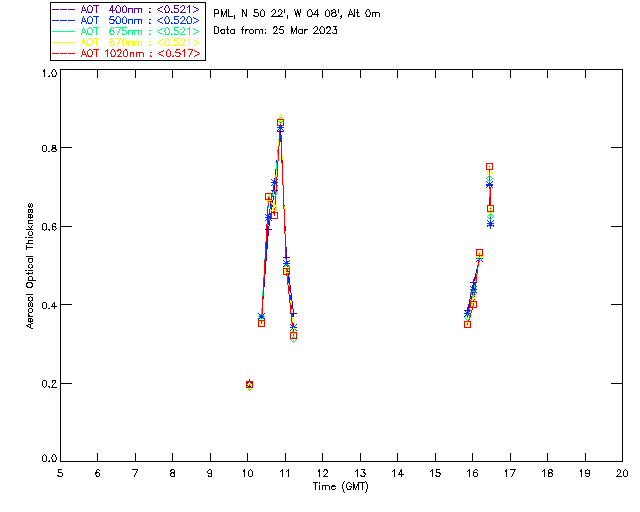
Task: Click the y-axis label 0.8
Action: 49,148
